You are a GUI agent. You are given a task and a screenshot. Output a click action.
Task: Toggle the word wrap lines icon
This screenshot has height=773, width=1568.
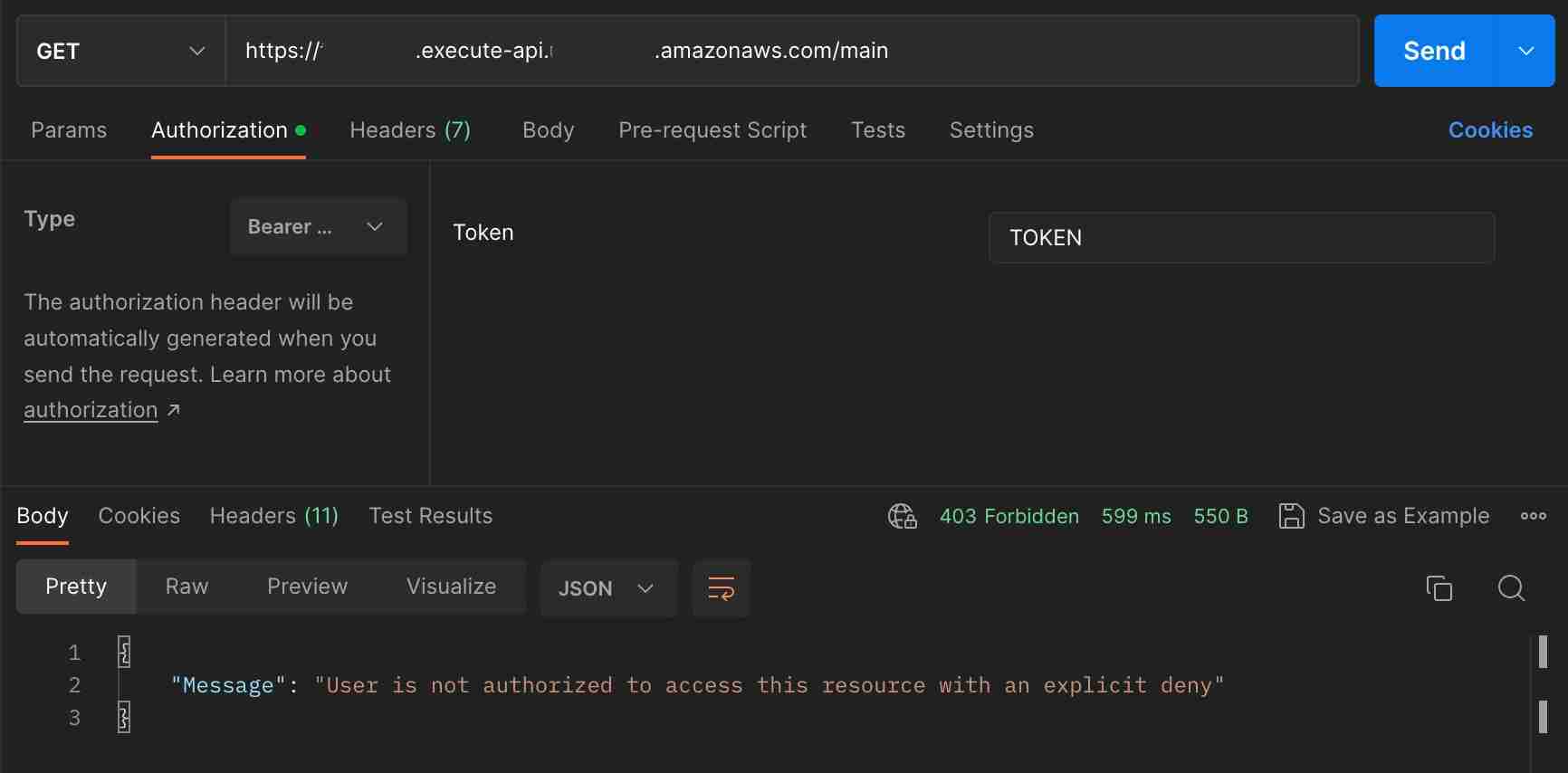721,588
